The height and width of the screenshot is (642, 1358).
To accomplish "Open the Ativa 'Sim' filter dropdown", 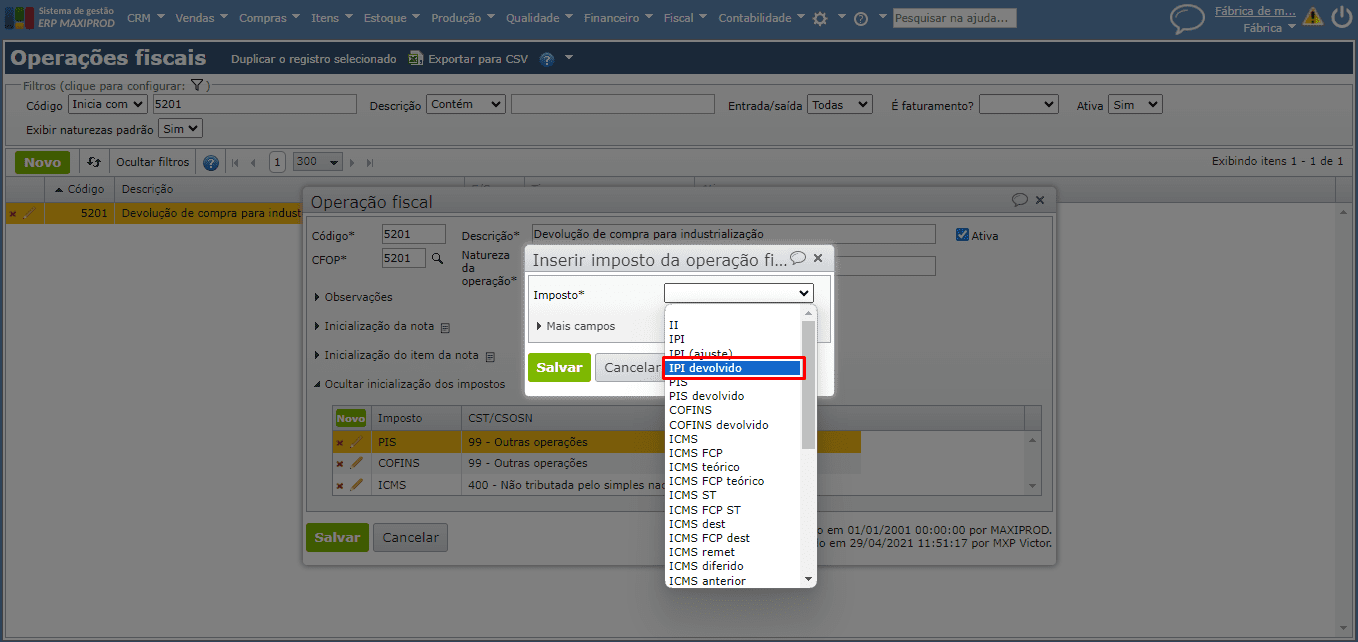I will click(1135, 104).
